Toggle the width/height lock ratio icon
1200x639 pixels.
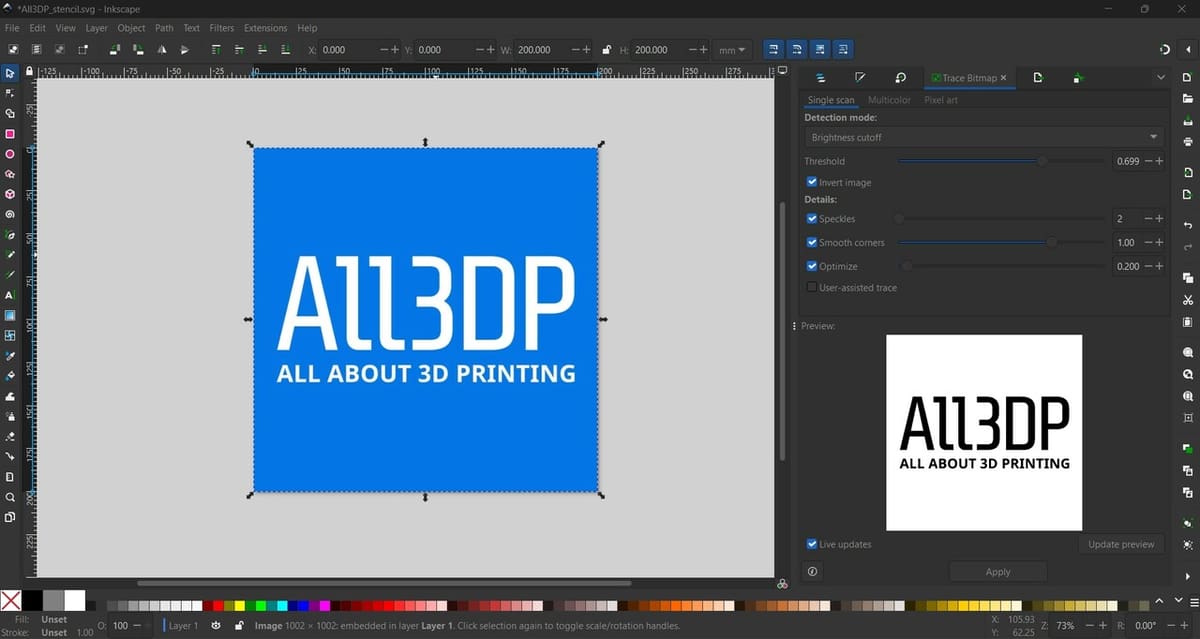[607, 49]
